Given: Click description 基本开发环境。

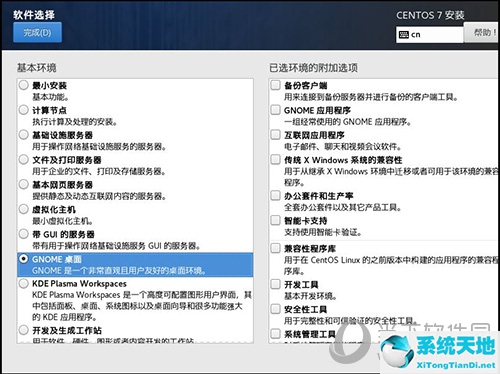Looking at the screenshot, I should coord(311,296).
